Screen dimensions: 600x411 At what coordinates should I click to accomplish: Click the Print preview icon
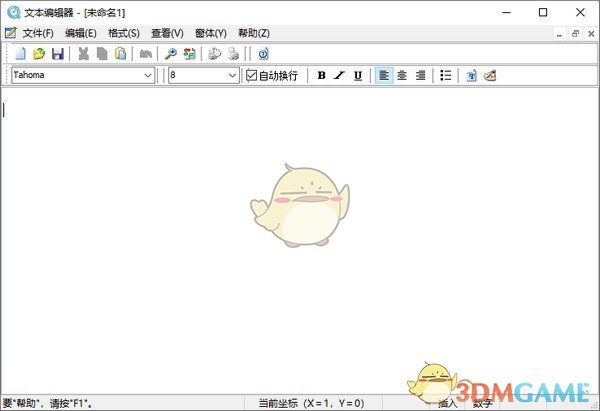(214, 54)
